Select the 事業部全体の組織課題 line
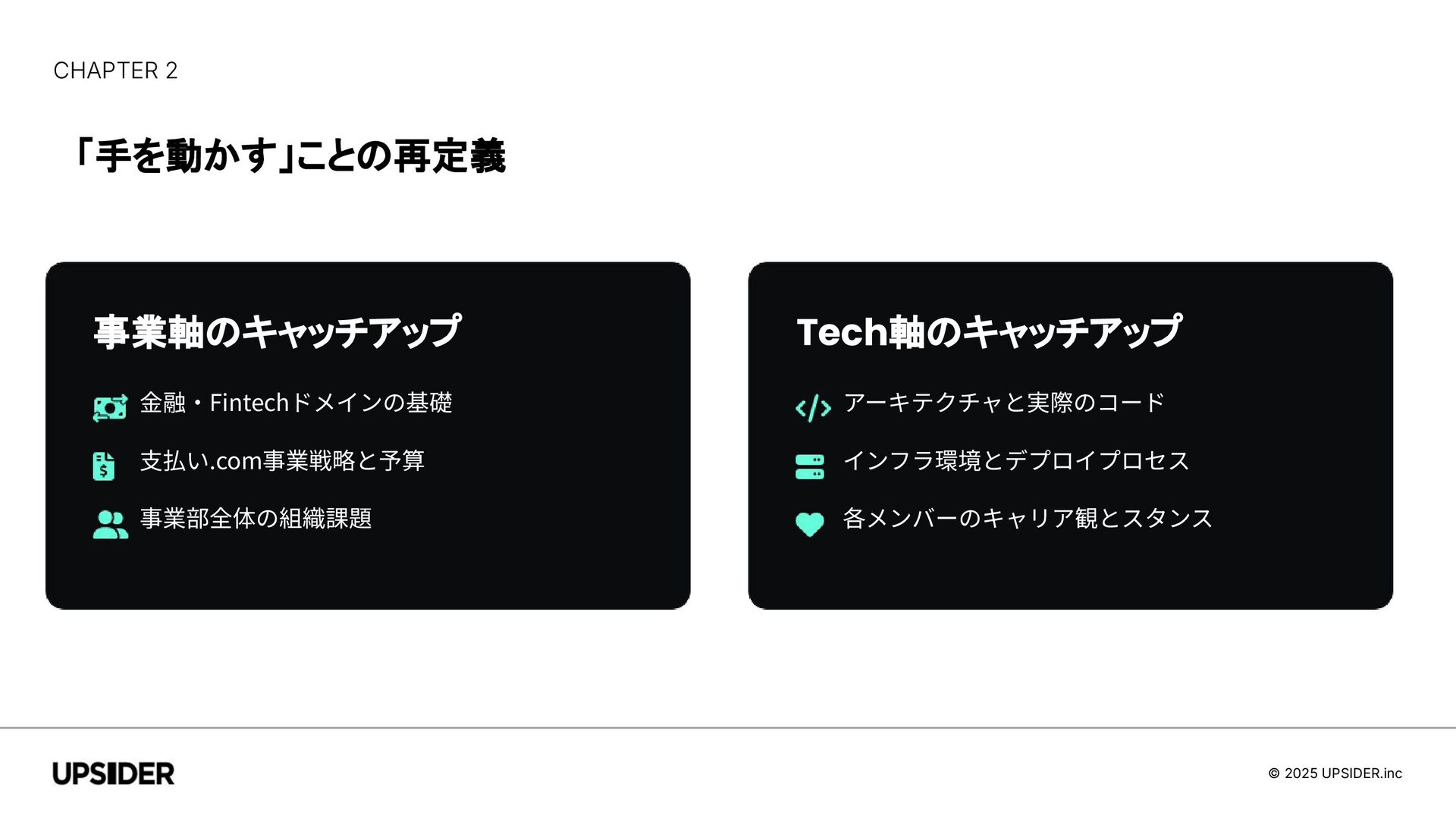This screenshot has width=1456, height=819. pos(256,519)
